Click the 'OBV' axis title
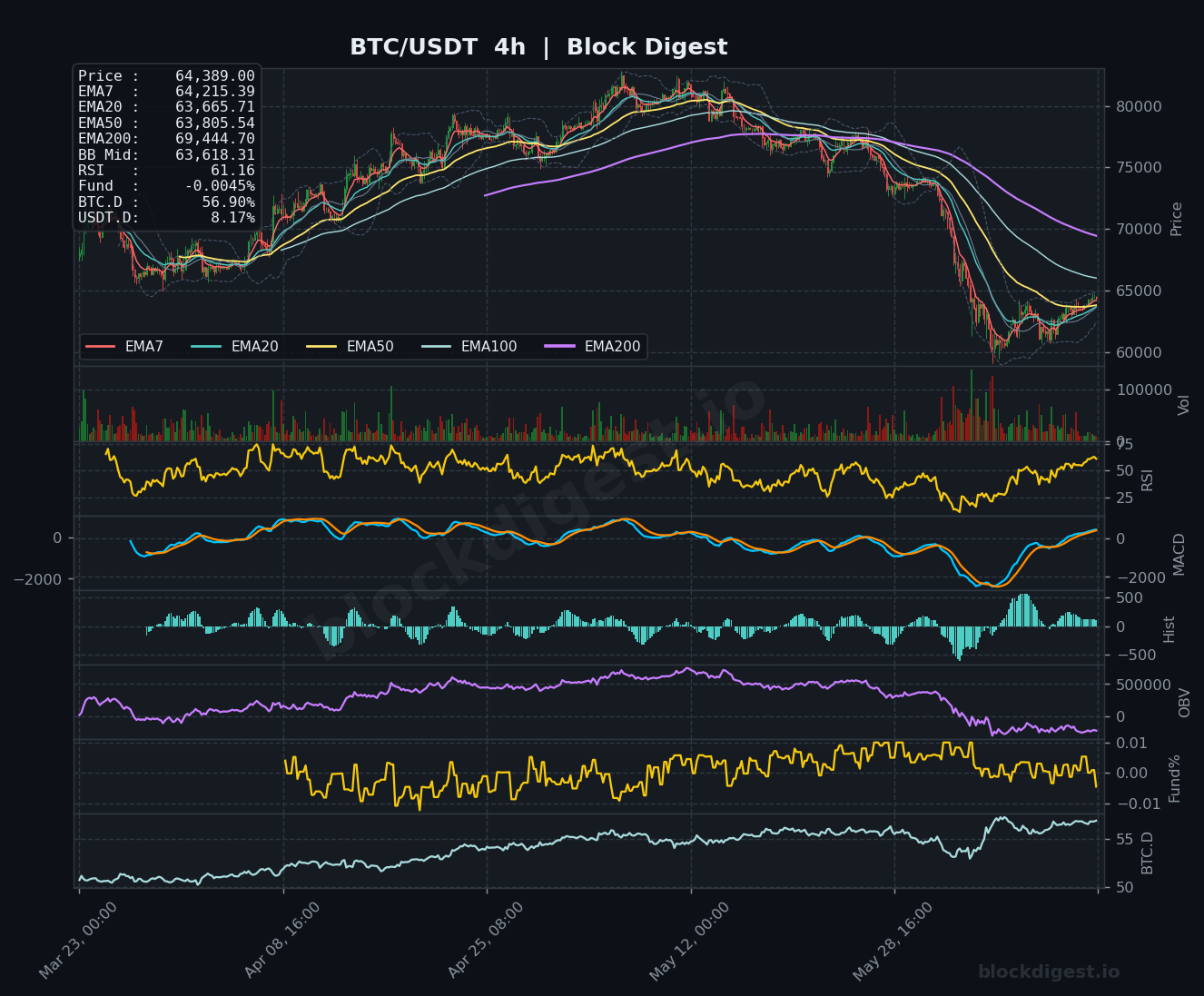The image size is (1204, 996). [1184, 703]
